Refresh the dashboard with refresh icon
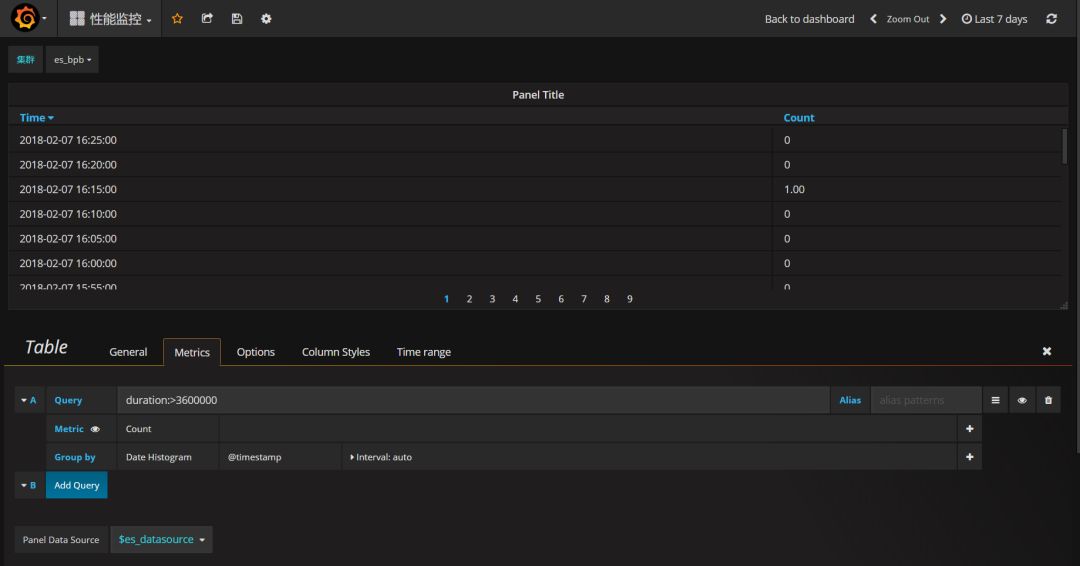The width and height of the screenshot is (1080, 566). pos(1051,19)
